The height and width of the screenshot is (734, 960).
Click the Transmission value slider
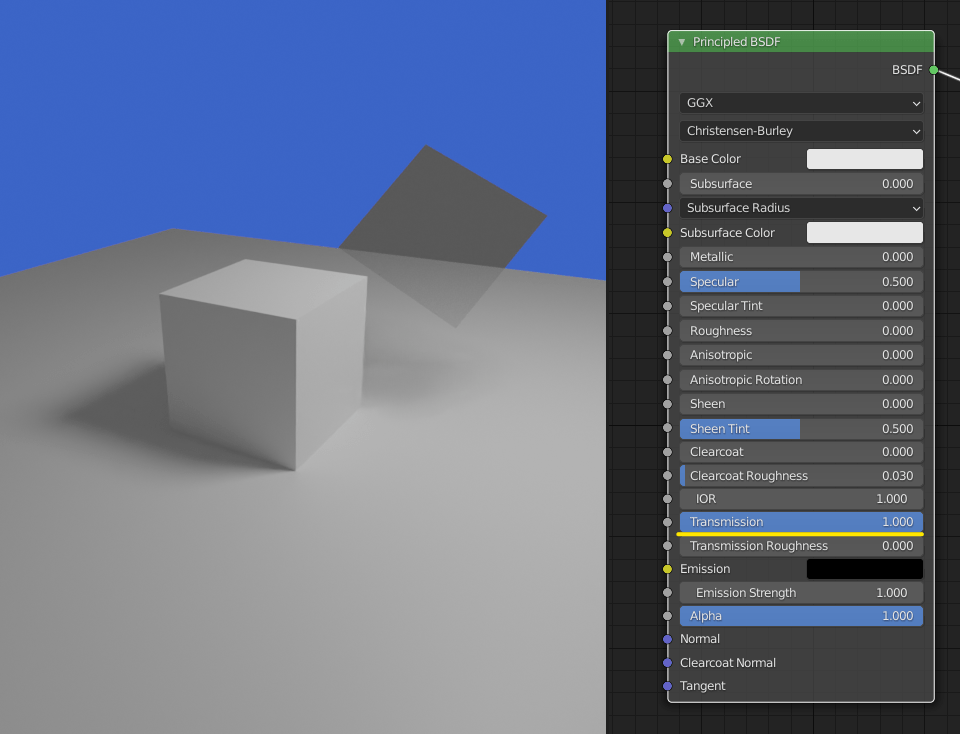pyautogui.click(x=800, y=521)
